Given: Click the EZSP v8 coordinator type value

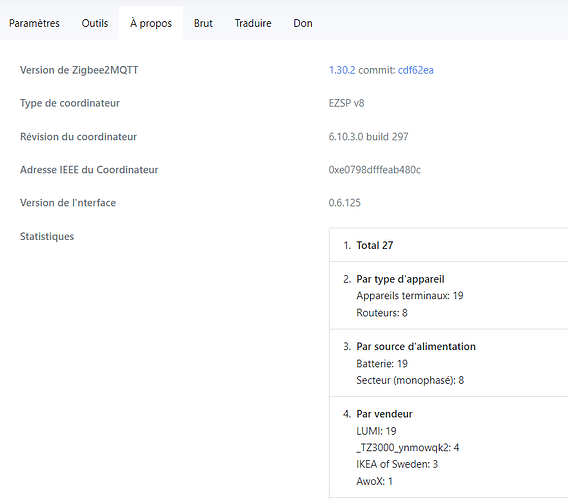Looking at the screenshot, I should click(346, 103).
